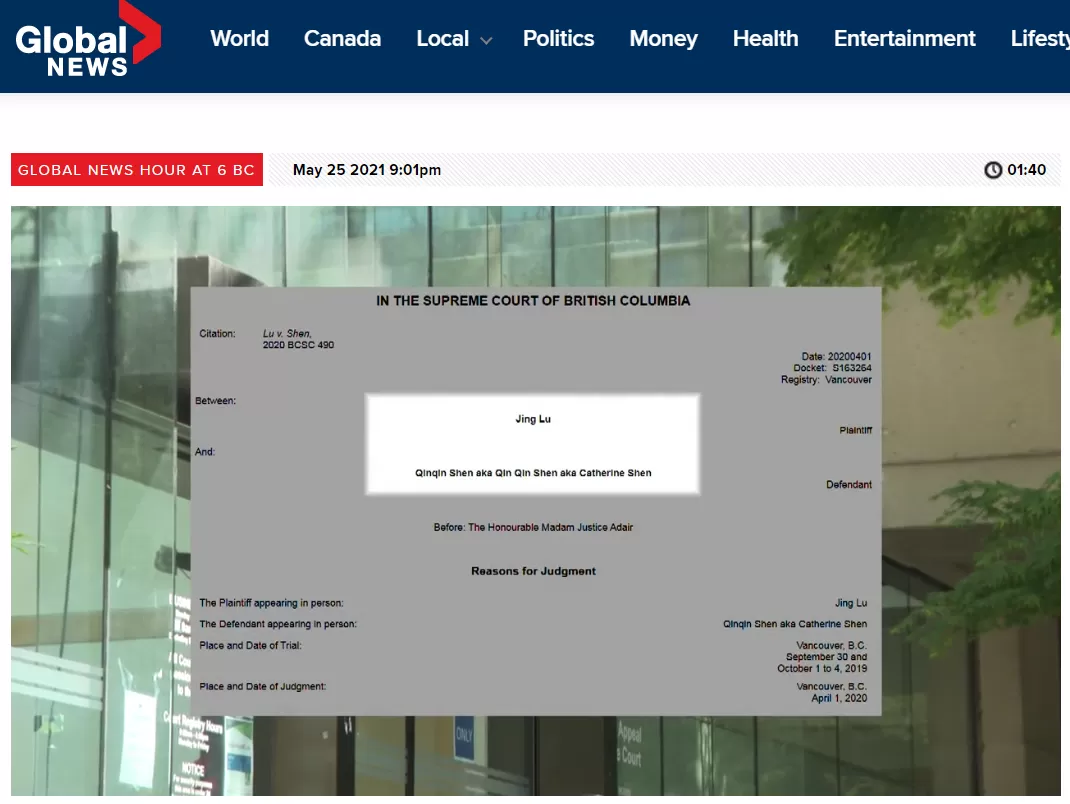The height and width of the screenshot is (804, 1070).
Task: Click the Reasons for Judgment text
Action: click(x=533, y=571)
